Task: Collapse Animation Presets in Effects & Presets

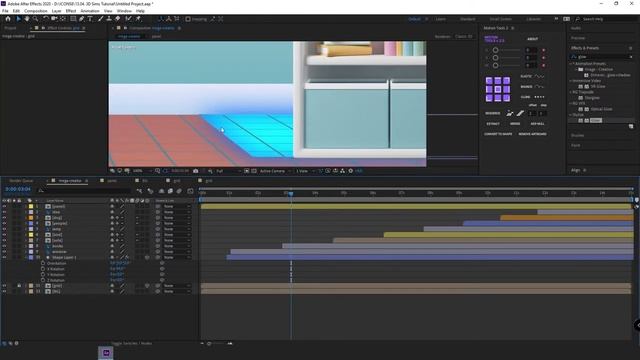Action: (x=571, y=64)
